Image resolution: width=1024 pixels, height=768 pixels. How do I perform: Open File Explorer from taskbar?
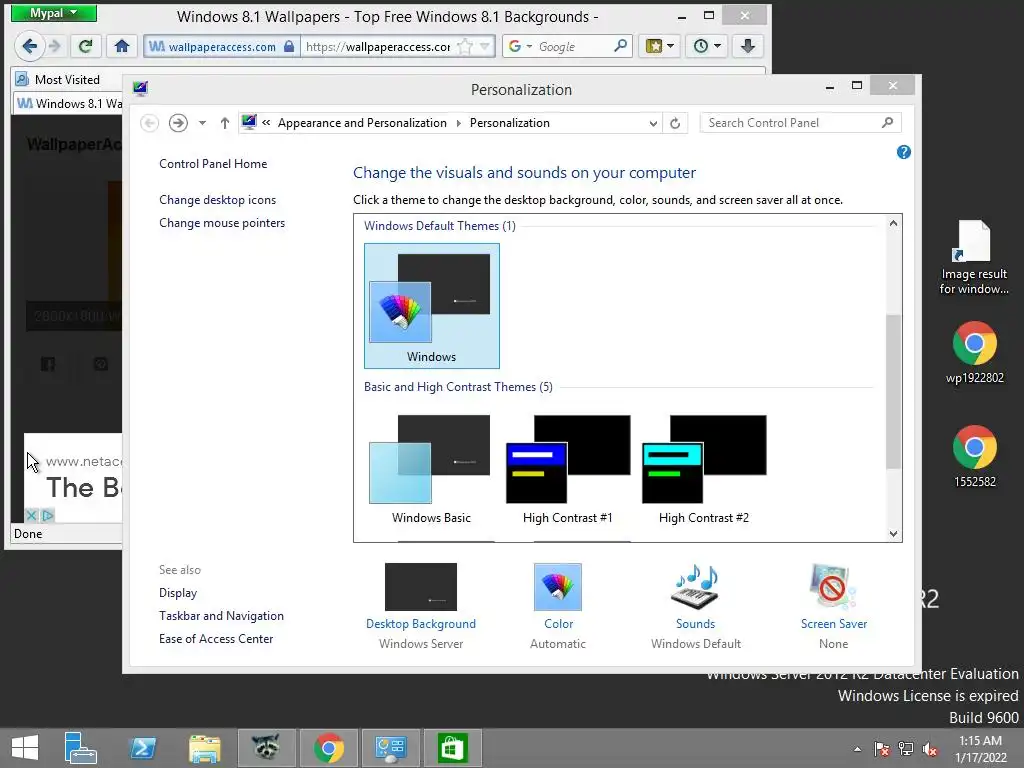click(204, 748)
